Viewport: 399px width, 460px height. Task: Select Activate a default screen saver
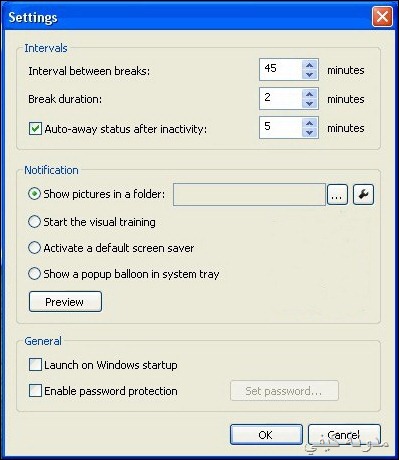point(34,248)
